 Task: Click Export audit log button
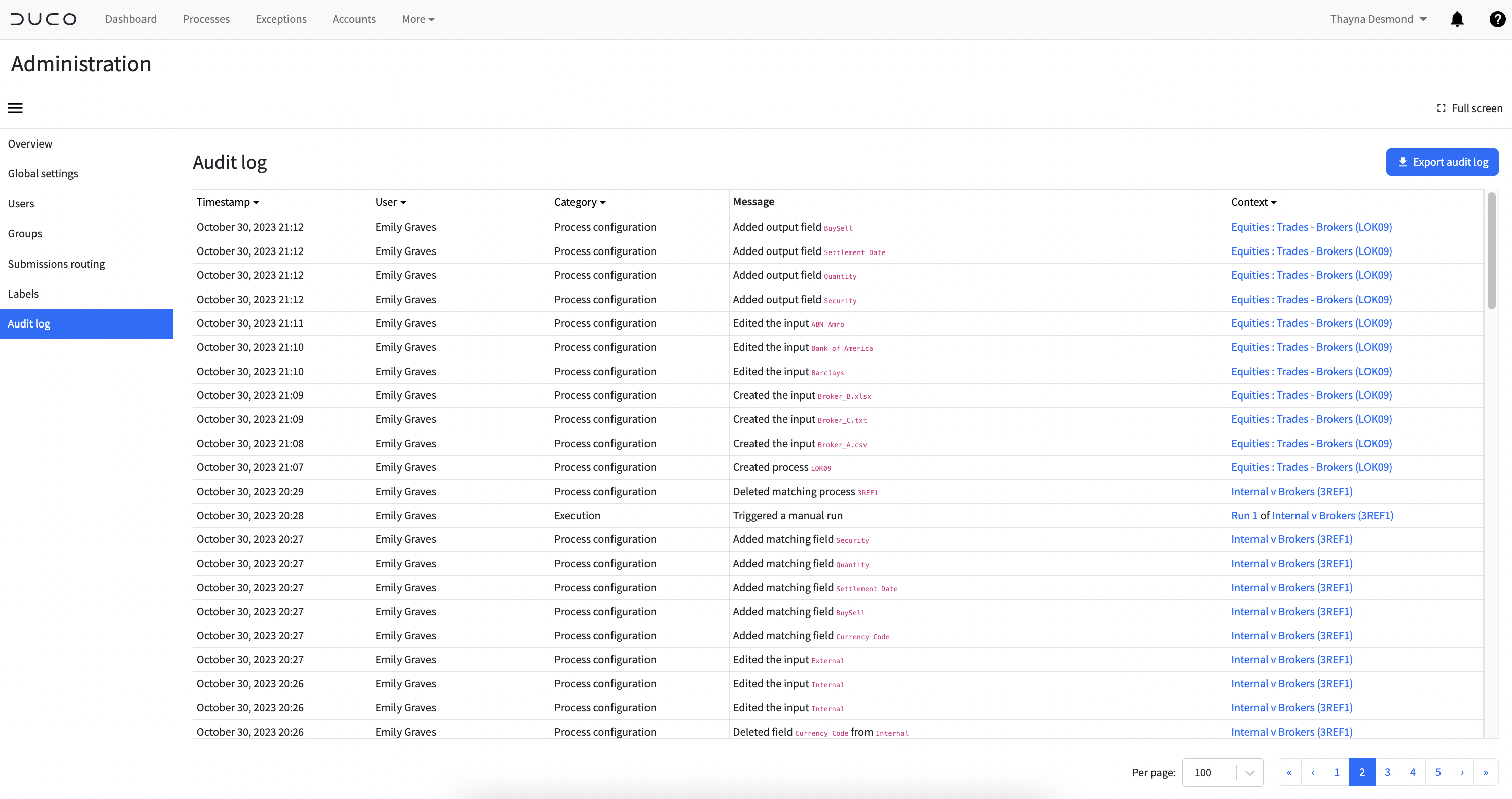(1442, 162)
